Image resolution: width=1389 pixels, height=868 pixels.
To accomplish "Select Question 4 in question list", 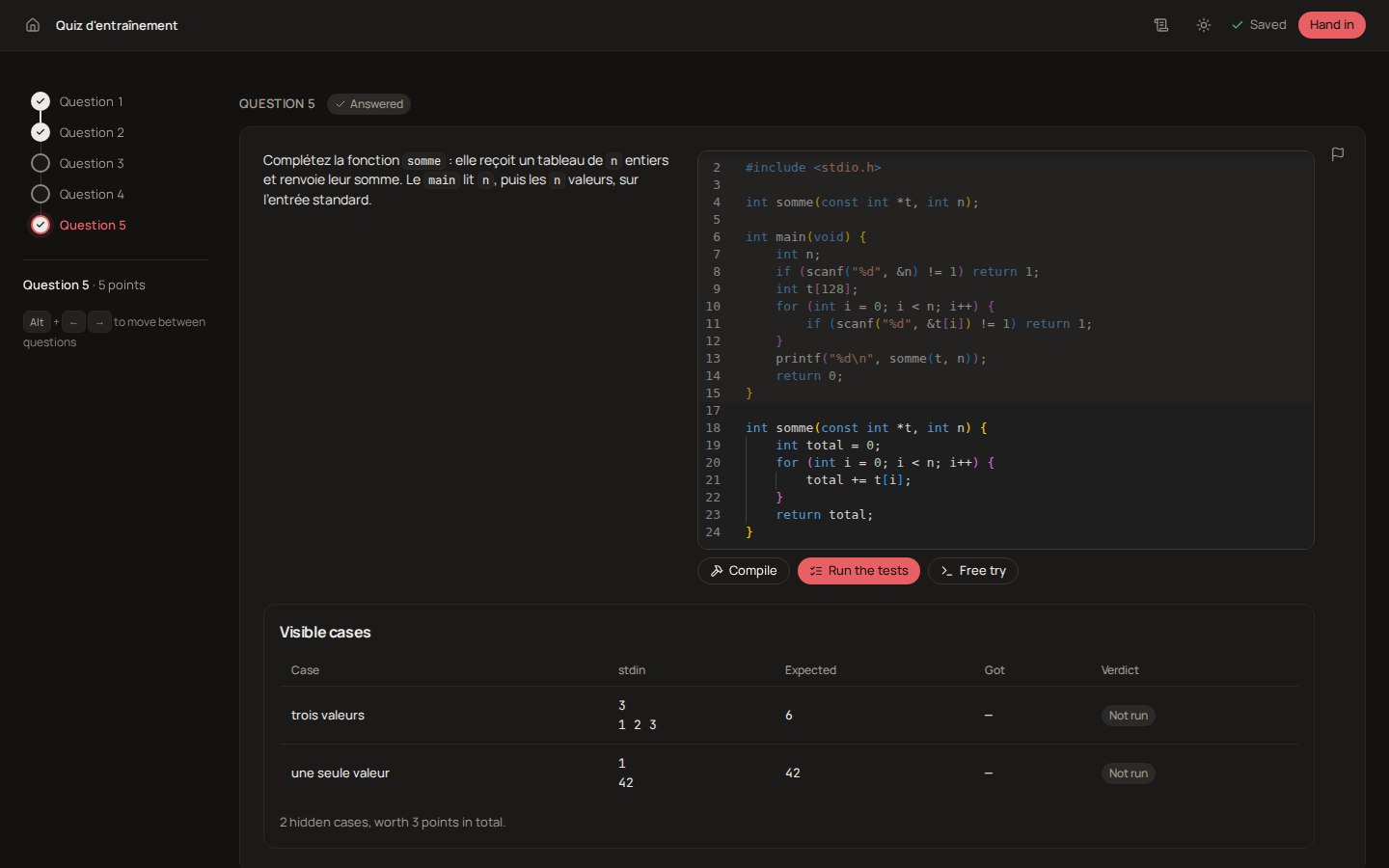I will click(x=77, y=194).
